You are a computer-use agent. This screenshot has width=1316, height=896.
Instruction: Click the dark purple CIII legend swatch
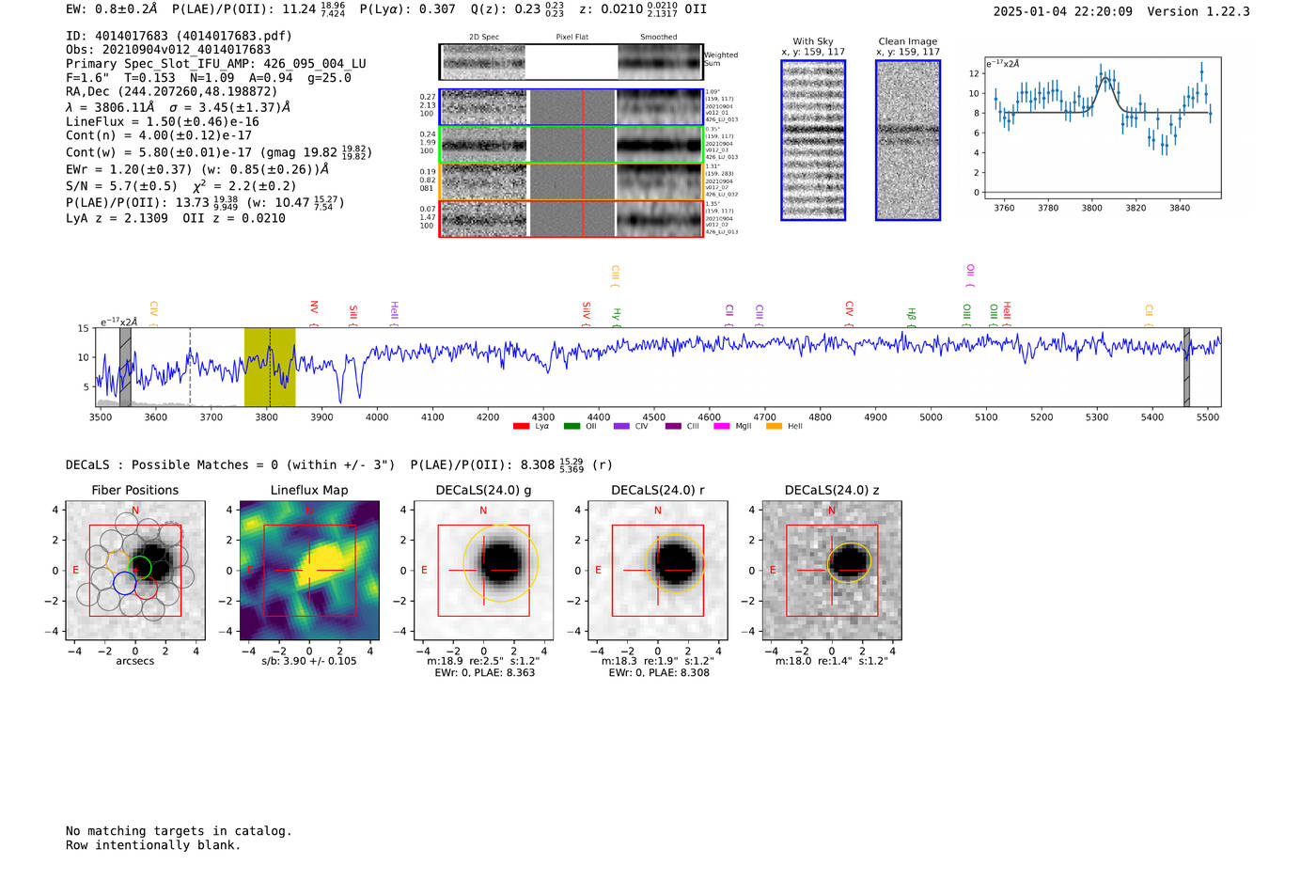(673, 426)
